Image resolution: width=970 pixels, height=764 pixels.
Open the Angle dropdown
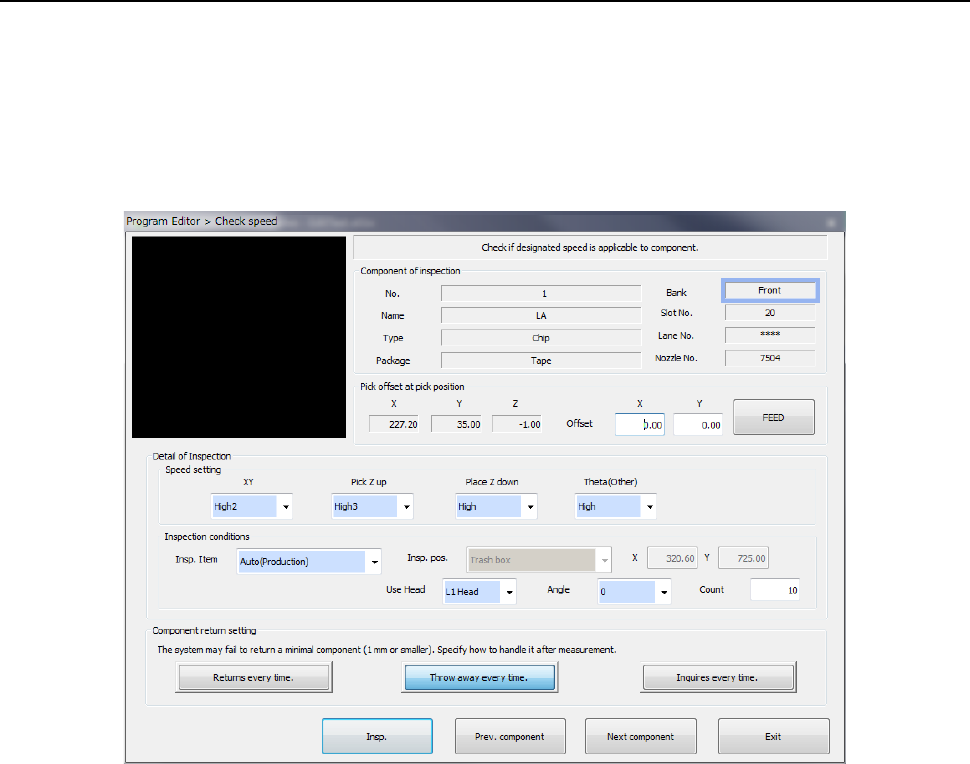pos(634,591)
